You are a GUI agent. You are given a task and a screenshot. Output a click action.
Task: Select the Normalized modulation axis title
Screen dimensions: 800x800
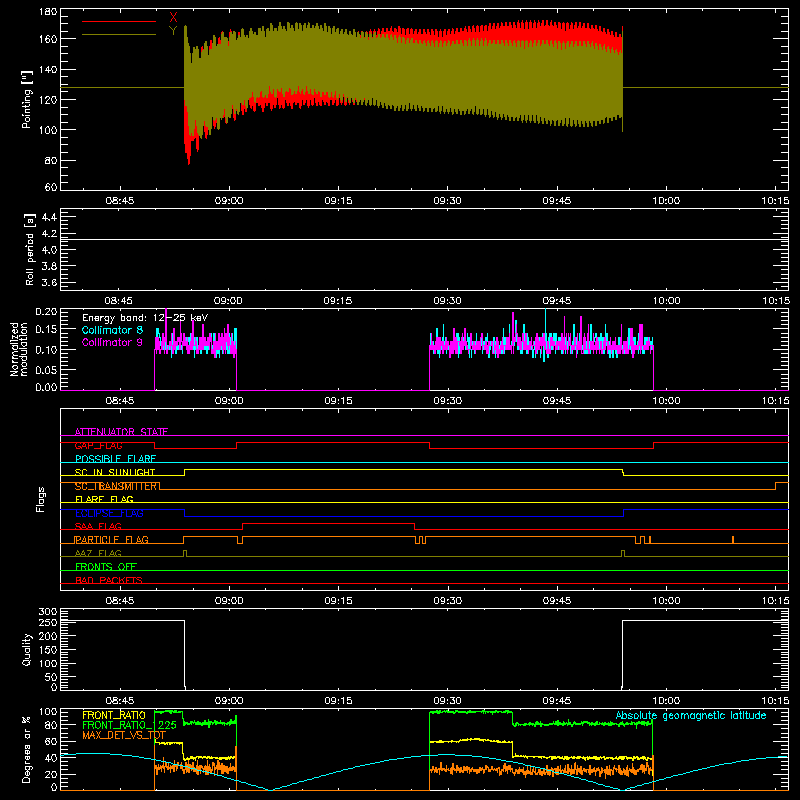(x=19, y=349)
